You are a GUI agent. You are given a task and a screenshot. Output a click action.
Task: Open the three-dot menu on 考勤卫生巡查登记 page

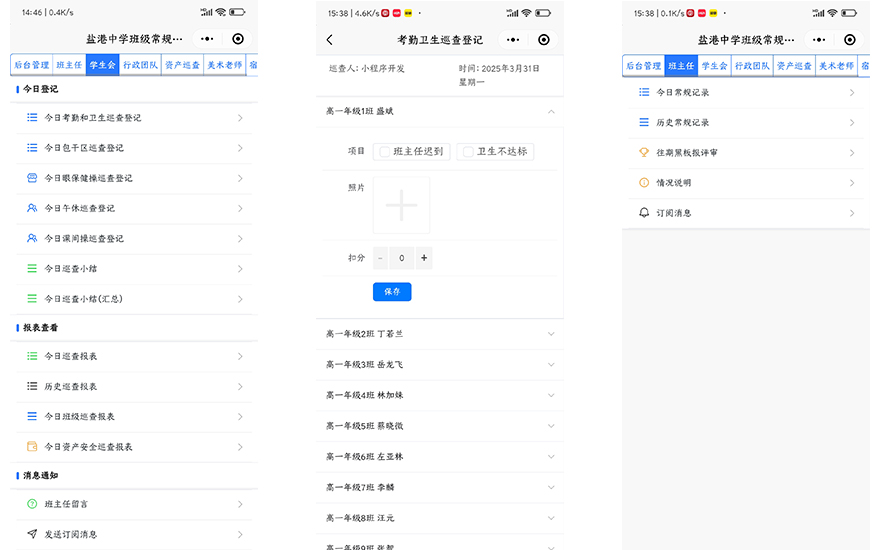point(513,40)
